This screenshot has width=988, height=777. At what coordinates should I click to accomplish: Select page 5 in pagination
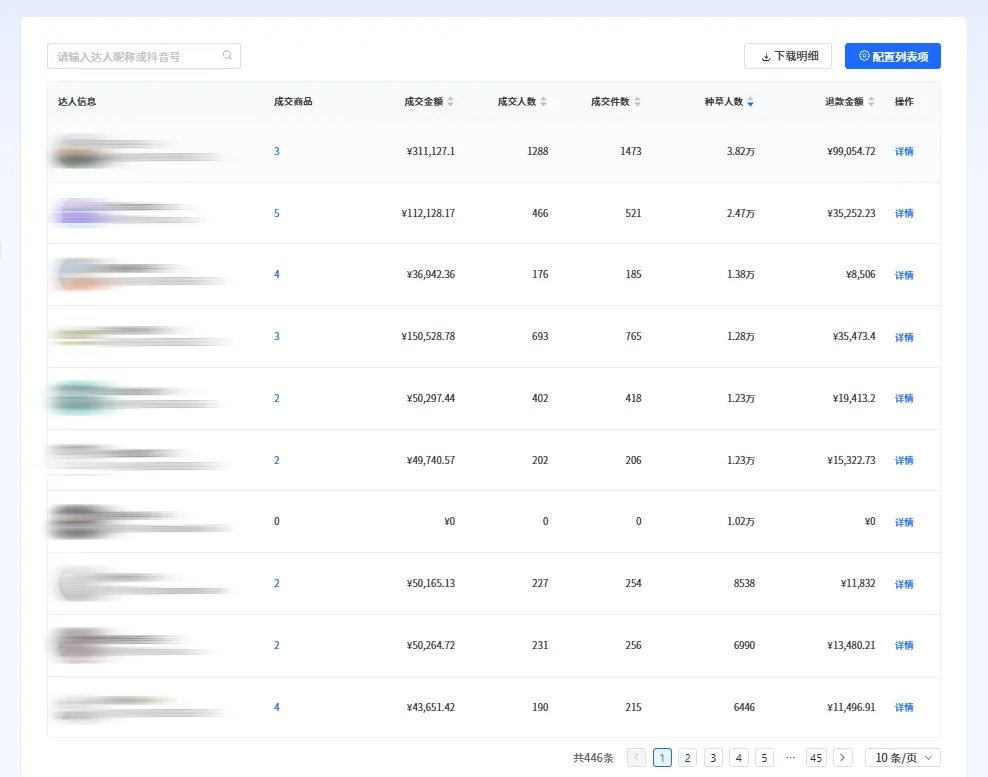(764, 757)
